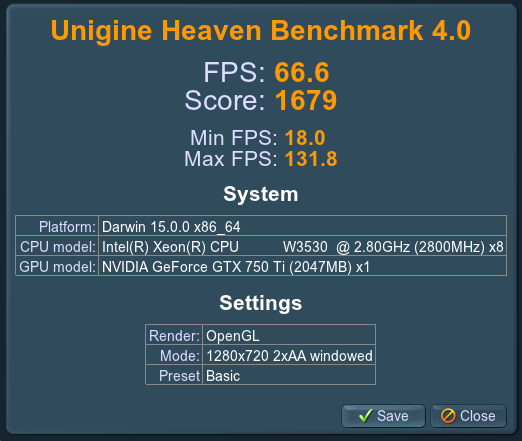The image size is (522, 441).
Task: Click the System section heading
Action: (x=261, y=194)
